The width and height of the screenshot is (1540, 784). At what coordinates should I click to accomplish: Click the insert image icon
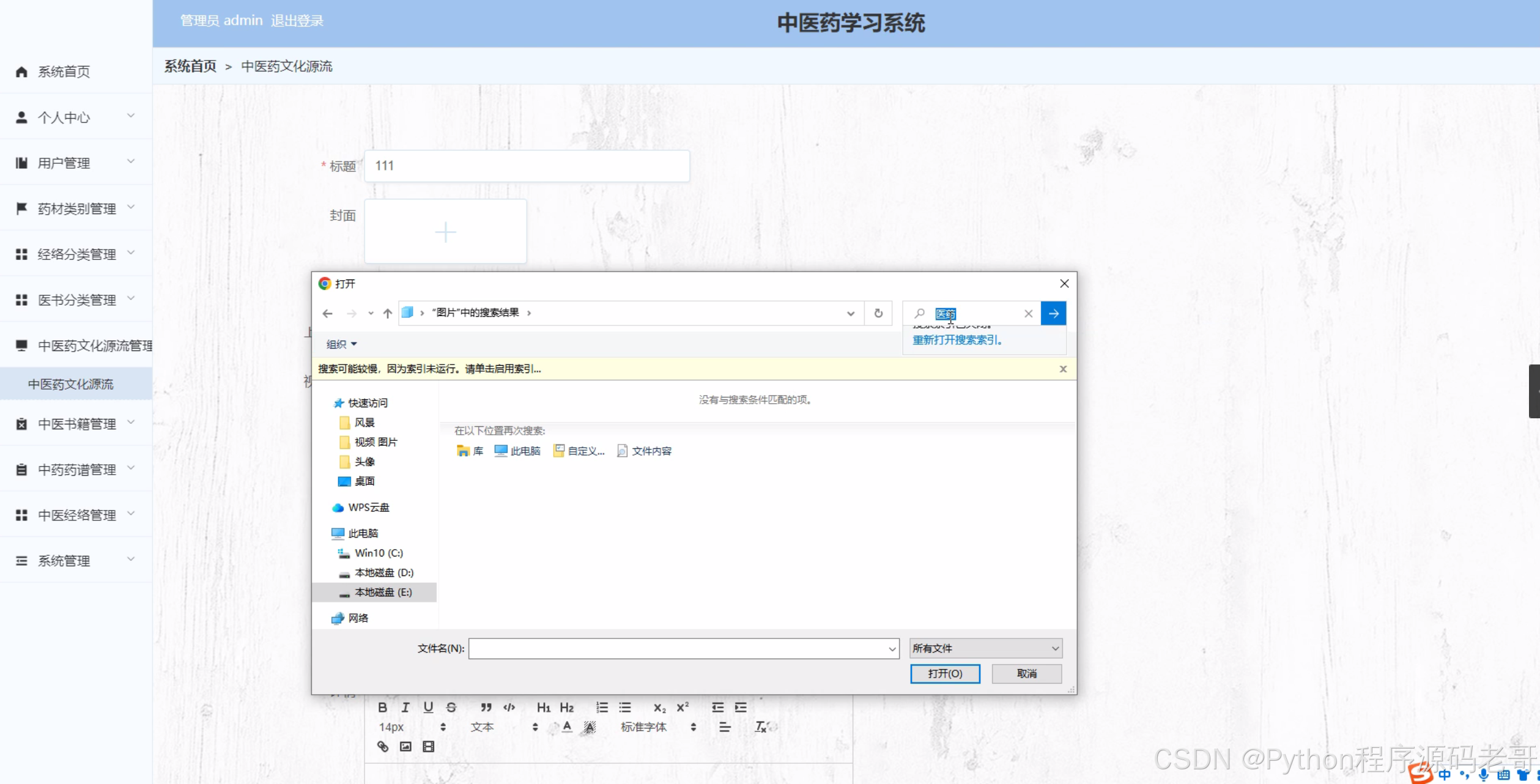pos(405,747)
